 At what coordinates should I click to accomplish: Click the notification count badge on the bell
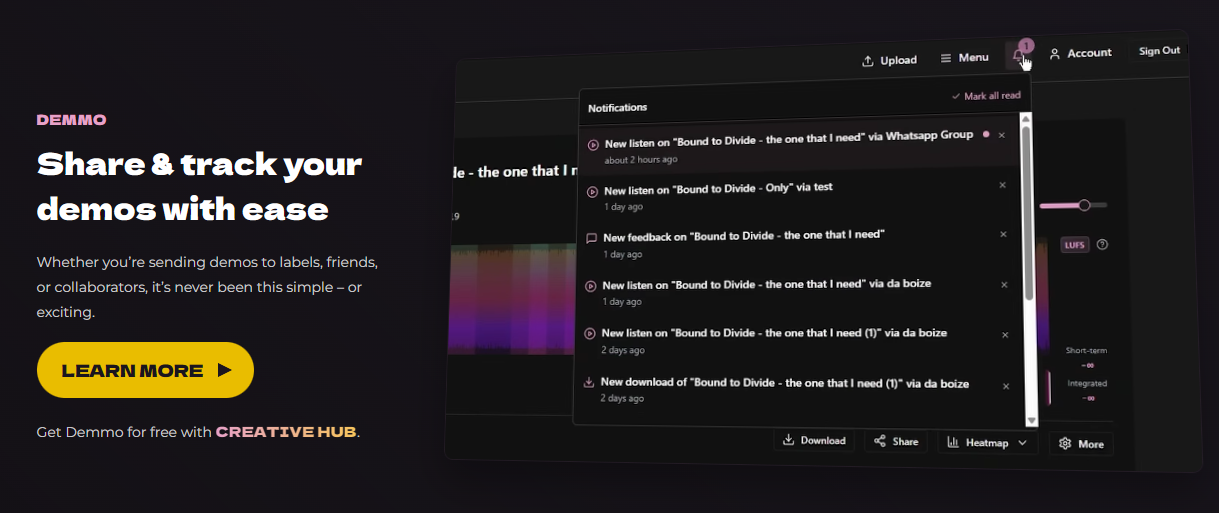(x=1026, y=46)
